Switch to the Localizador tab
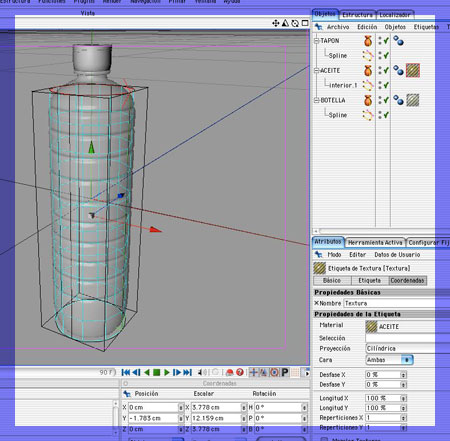The width and height of the screenshot is (450, 441). 395,15
